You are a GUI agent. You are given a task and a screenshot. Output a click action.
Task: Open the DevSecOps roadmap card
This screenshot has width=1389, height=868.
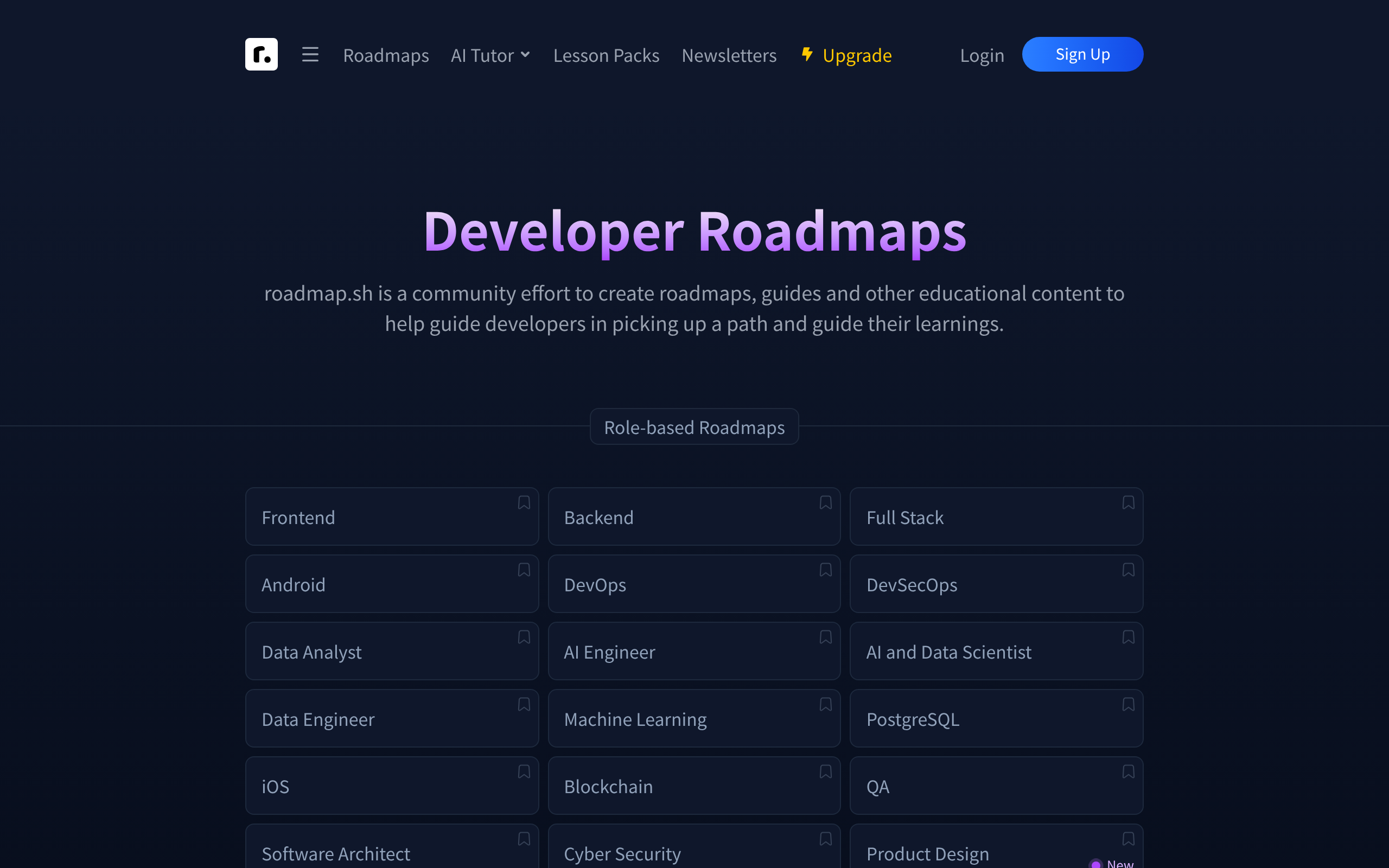996,584
